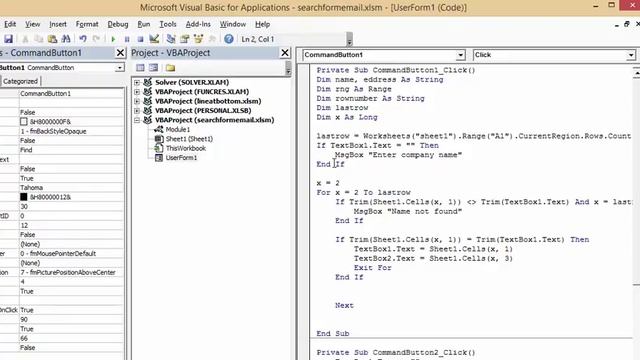Open the Run menu
This screenshot has width=640, height=360.
tap(144, 24)
